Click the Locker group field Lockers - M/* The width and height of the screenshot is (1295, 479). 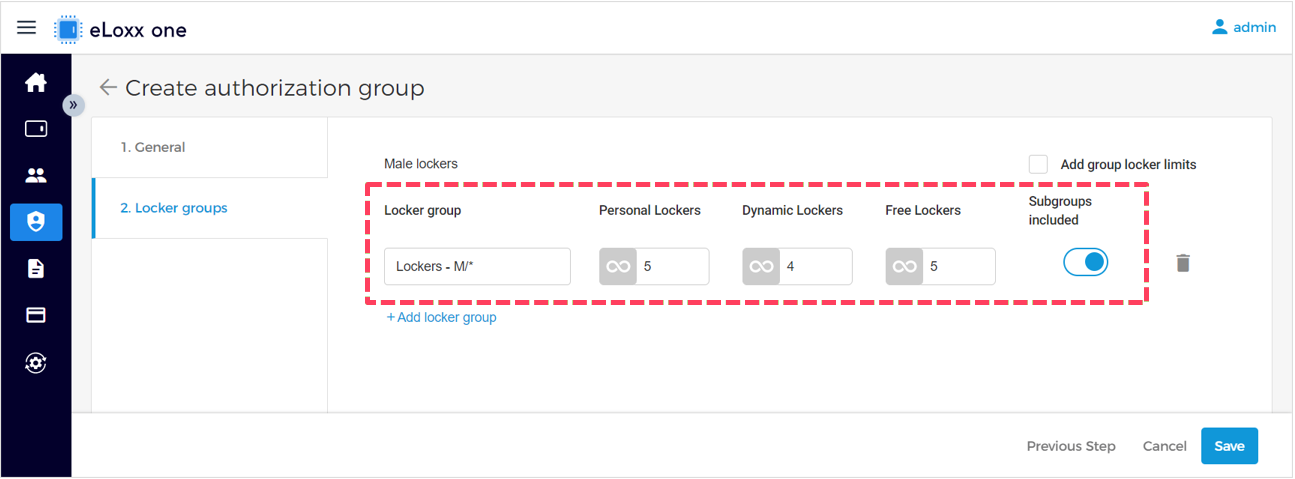[477, 266]
